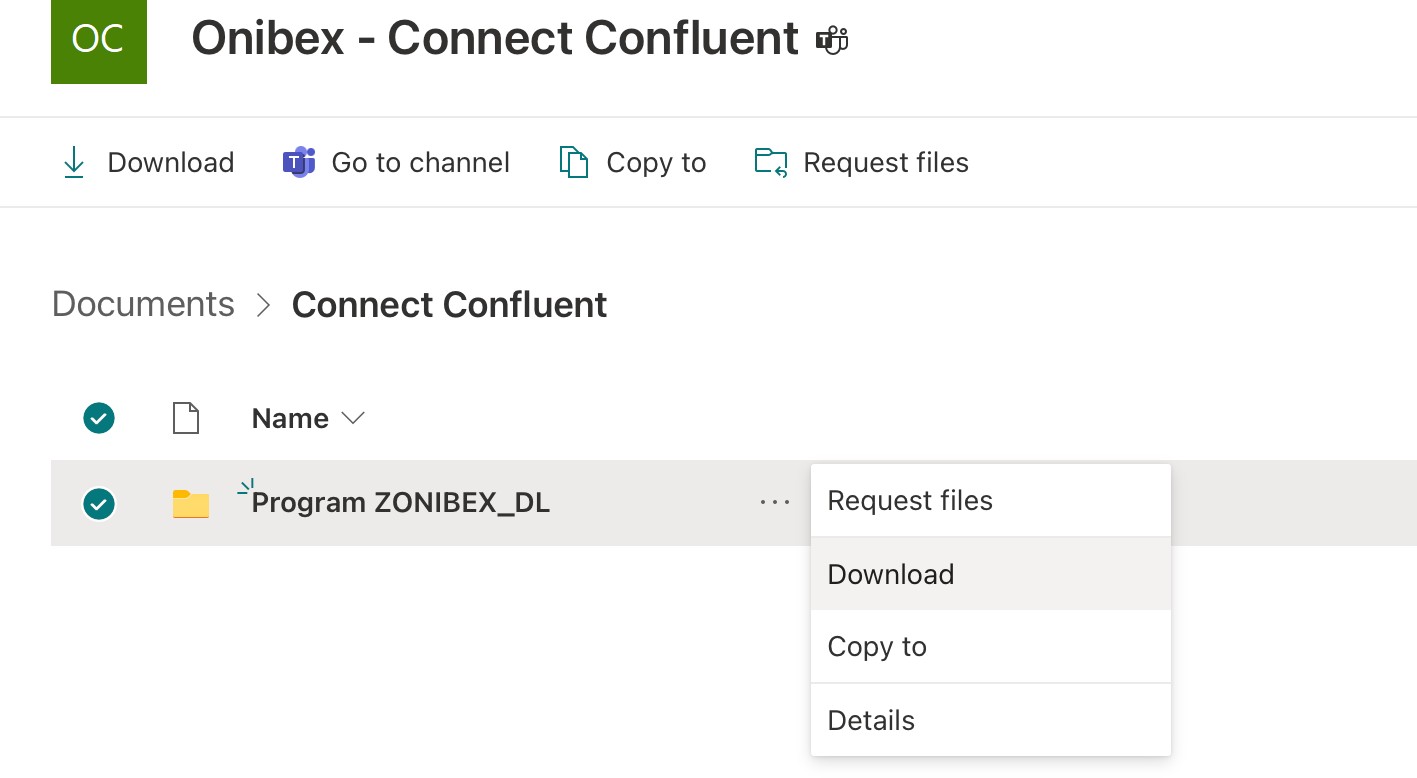The image size is (1417, 778).
Task: Open the Program ZONIBEX_DL folder
Action: 400,502
